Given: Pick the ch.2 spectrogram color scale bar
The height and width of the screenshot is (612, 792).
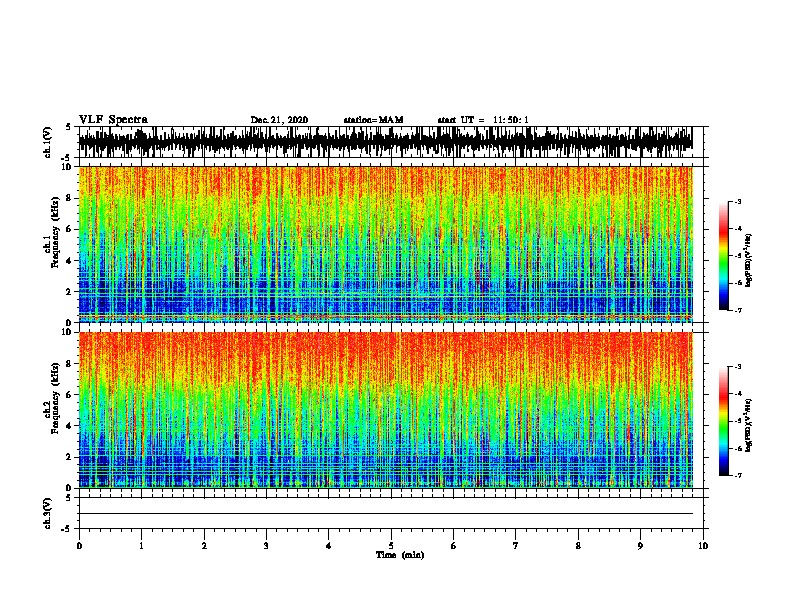Looking at the screenshot, I should 724,421.
